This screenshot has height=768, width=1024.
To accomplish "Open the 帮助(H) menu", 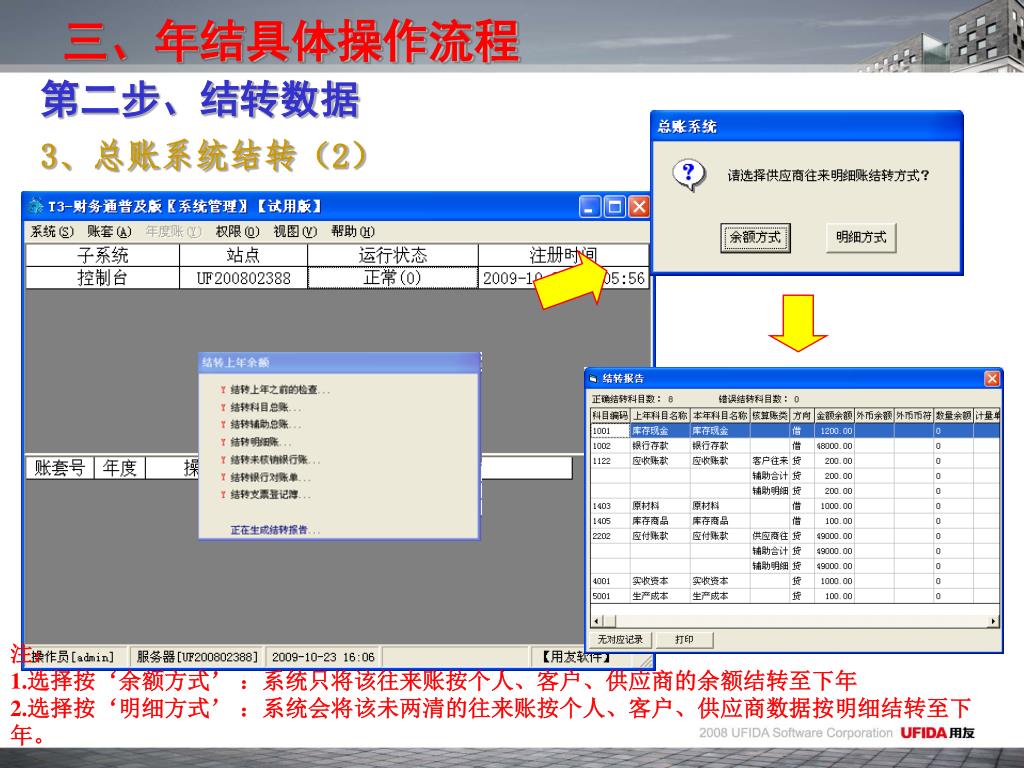I will tap(353, 231).
